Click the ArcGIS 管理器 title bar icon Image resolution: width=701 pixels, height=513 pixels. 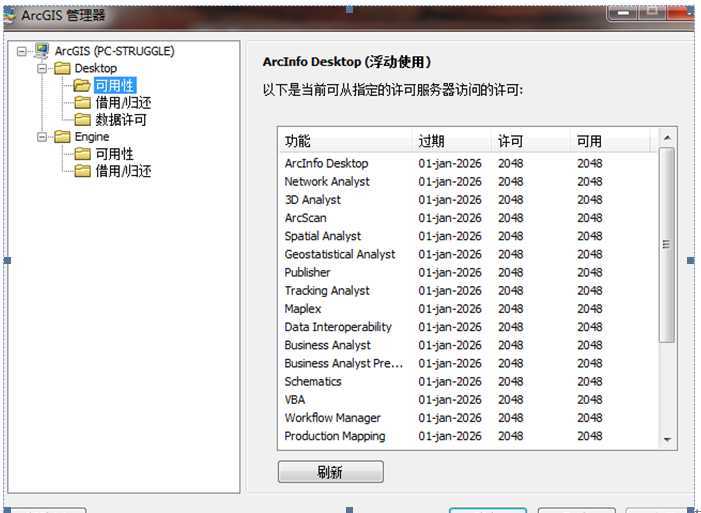click(9, 15)
